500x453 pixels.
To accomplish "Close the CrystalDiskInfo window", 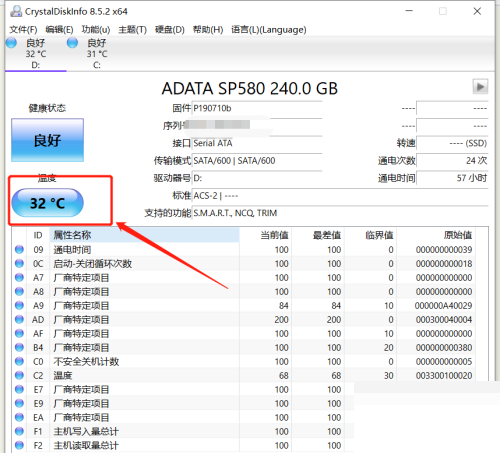I will coord(477,11).
